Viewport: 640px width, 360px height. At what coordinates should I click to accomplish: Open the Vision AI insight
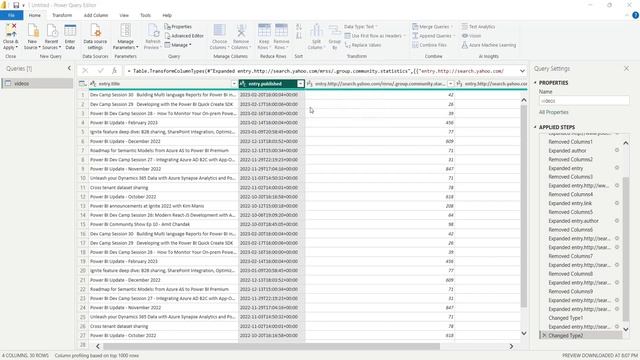click(x=471, y=36)
